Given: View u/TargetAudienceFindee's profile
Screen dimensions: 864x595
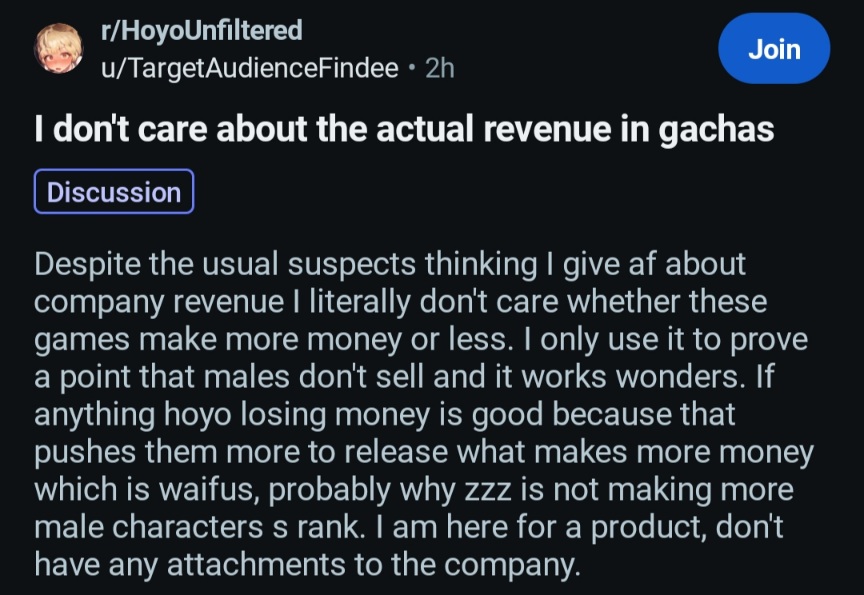Looking at the screenshot, I should 249,68.
